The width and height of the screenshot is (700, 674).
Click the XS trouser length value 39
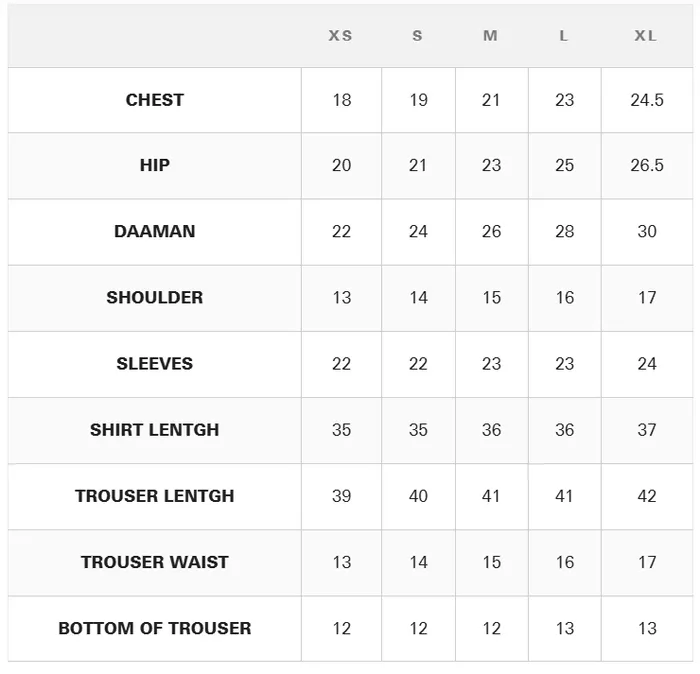(x=342, y=496)
